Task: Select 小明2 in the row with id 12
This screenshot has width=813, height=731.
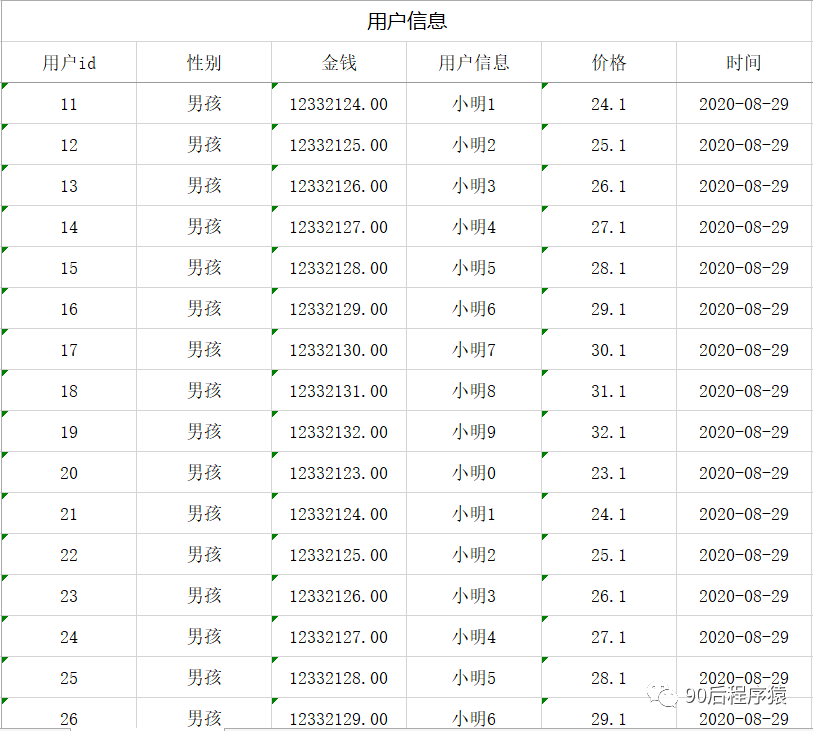Action: click(474, 145)
